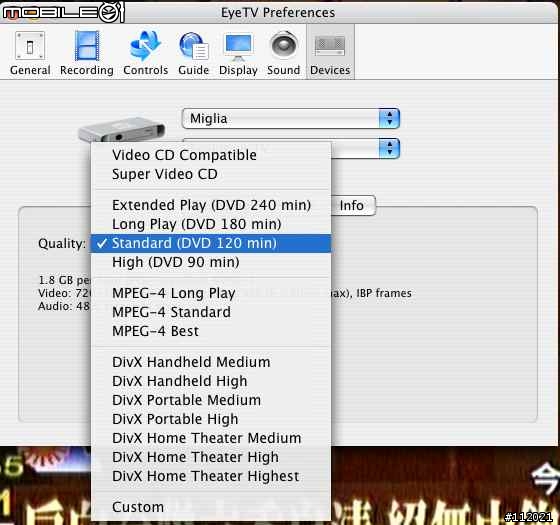Viewport: 560px width, 525px height.
Task: Click the IBP frames text
Action: tap(384, 293)
